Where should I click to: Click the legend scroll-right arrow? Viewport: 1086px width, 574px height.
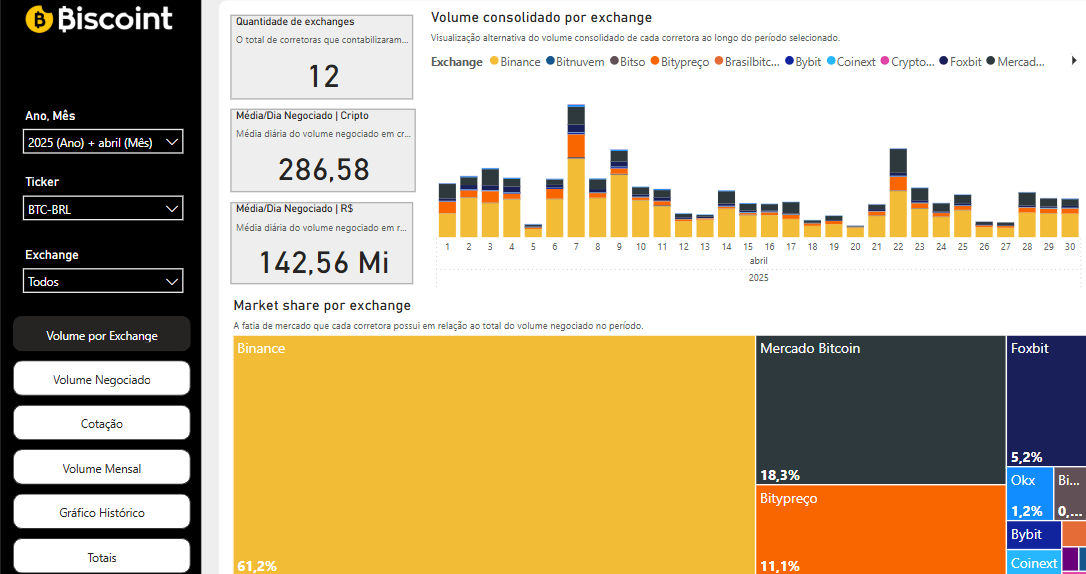(x=1074, y=61)
